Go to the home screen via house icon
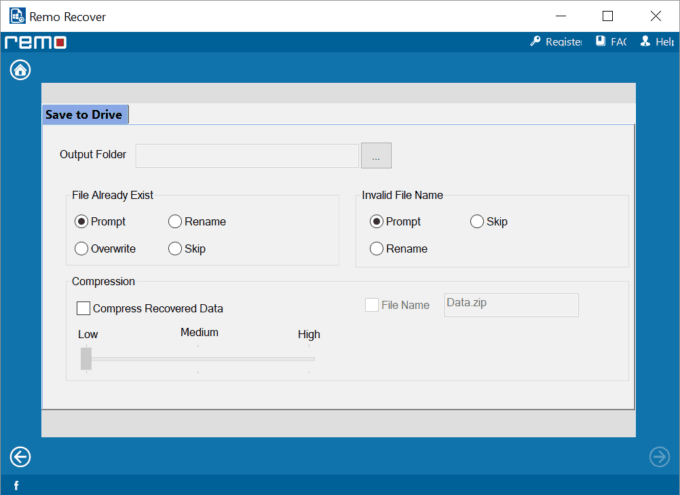The width and height of the screenshot is (680, 495). (x=20, y=70)
